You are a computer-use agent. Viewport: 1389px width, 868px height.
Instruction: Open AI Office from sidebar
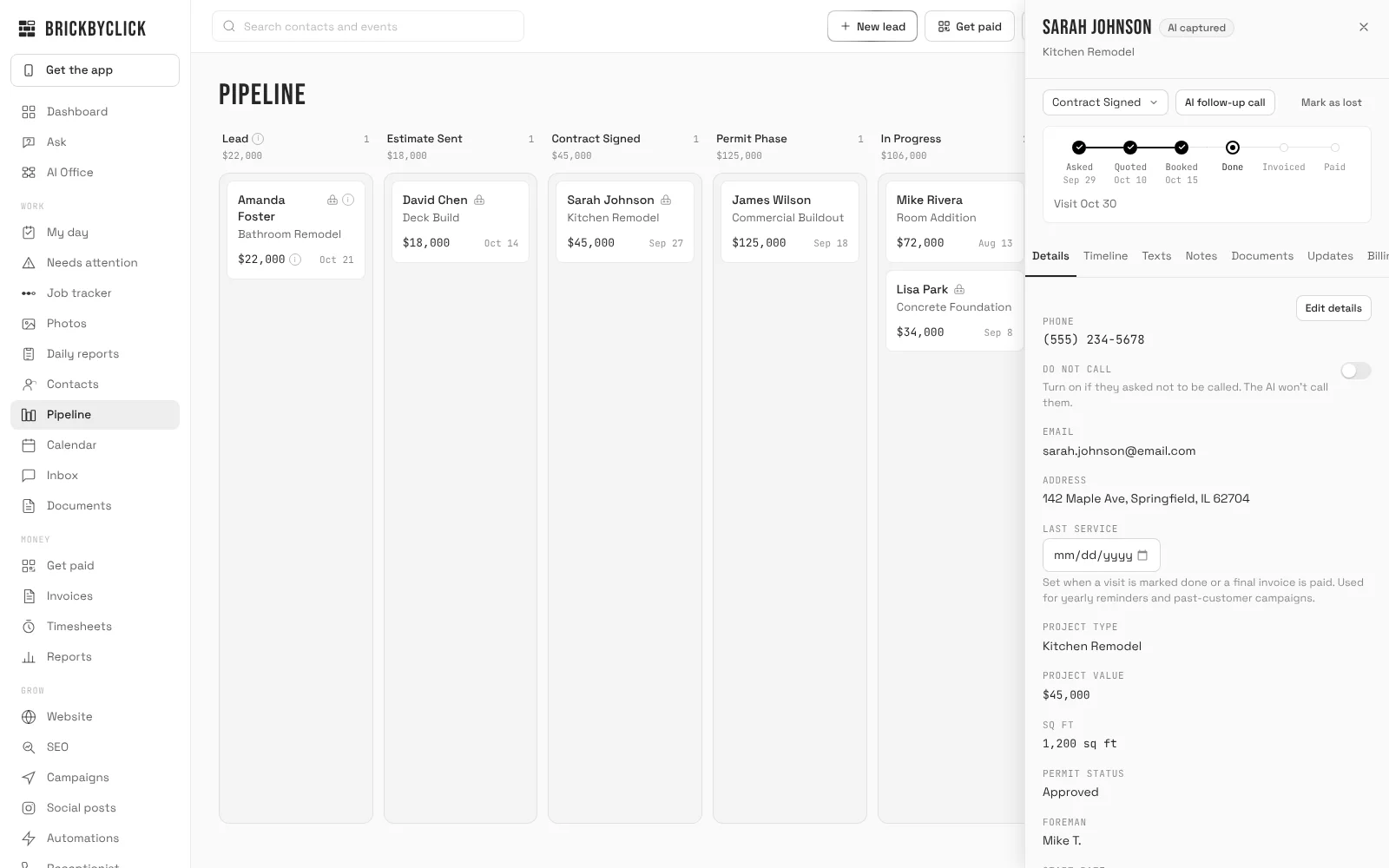click(x=95, y=173)
